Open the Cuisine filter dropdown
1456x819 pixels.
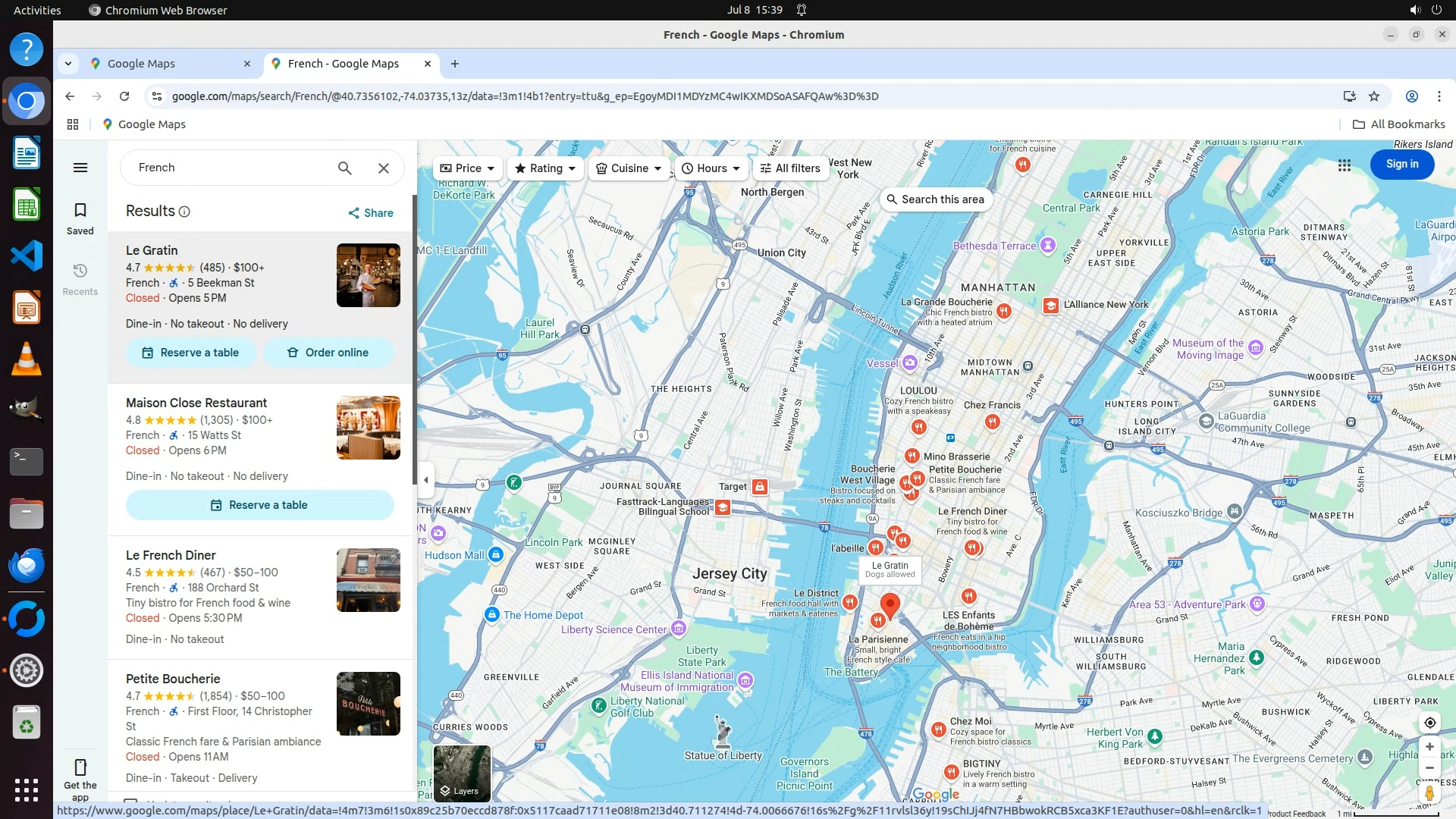pos(629,168)
